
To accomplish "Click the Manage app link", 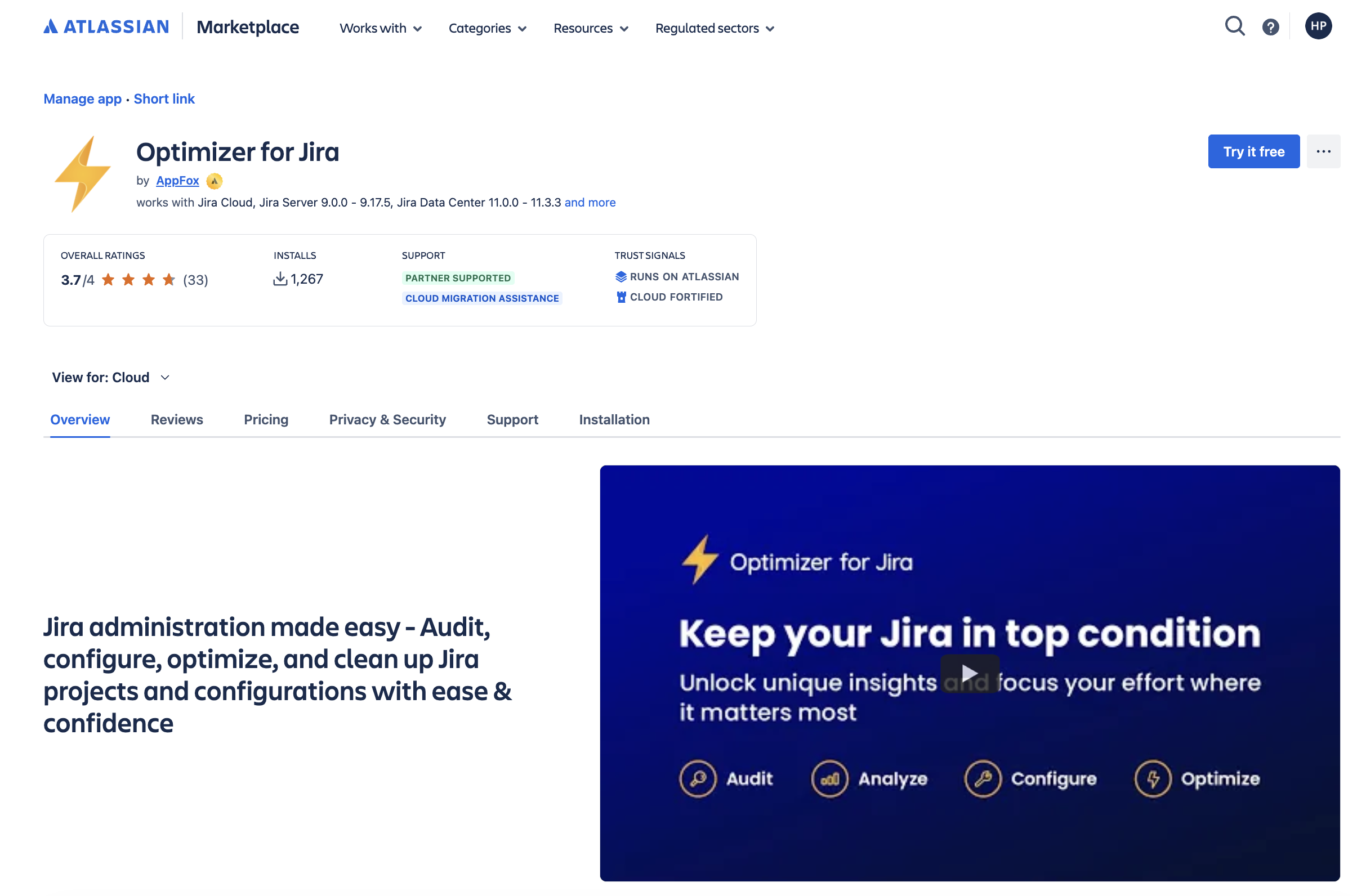I will tap(82, 98).
